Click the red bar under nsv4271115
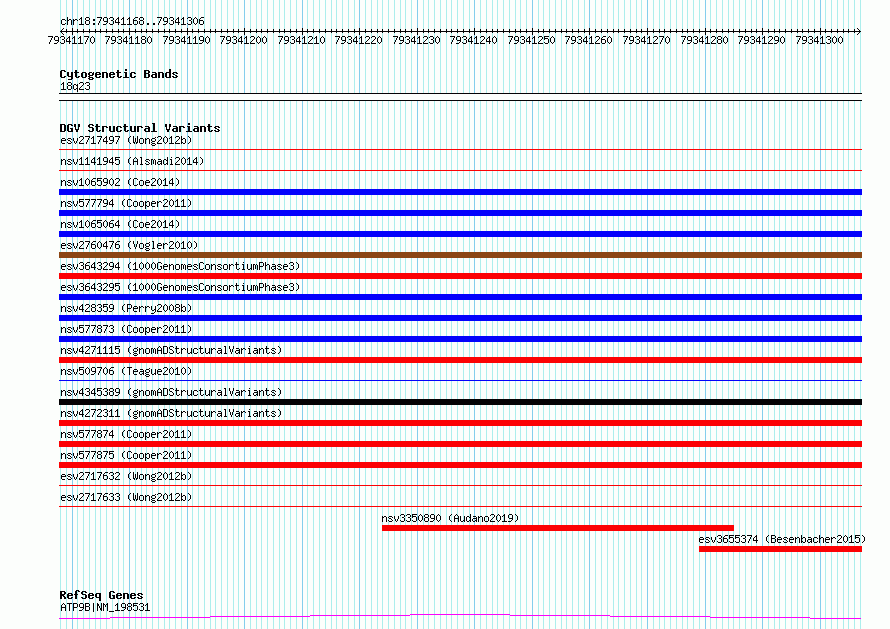890x629 pixels. coord(460,360)
